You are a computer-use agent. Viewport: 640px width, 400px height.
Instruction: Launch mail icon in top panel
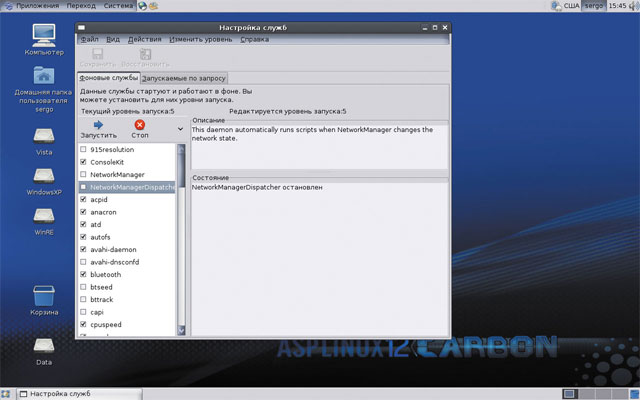[153, 6]
